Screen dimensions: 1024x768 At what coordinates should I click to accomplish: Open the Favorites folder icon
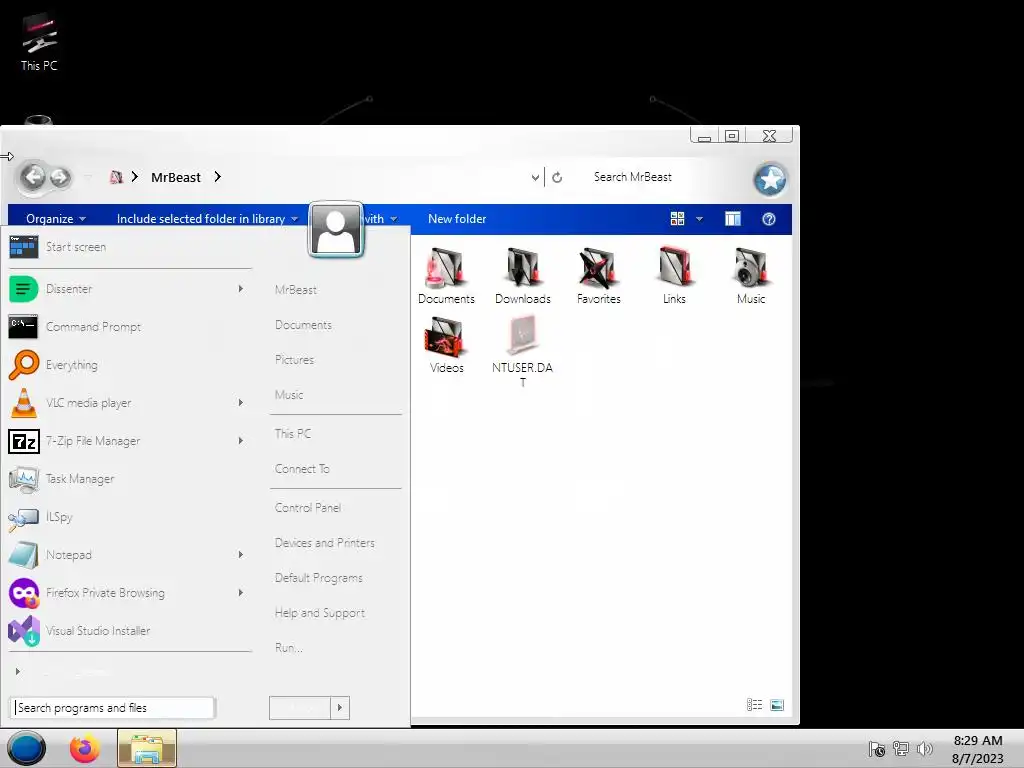[598, 276]
